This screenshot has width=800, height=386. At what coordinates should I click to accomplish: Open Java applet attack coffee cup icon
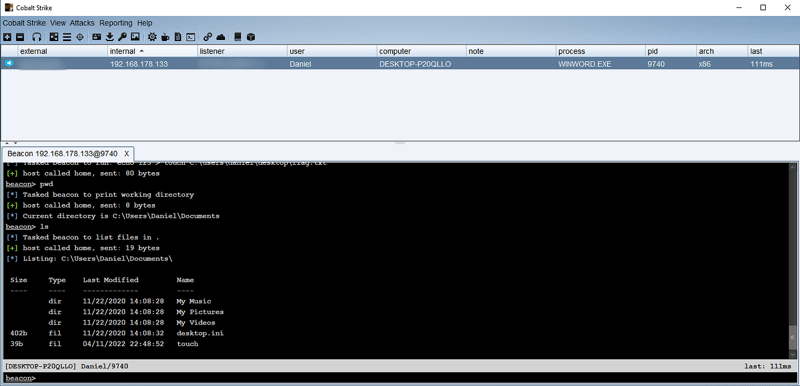[165, 37]
